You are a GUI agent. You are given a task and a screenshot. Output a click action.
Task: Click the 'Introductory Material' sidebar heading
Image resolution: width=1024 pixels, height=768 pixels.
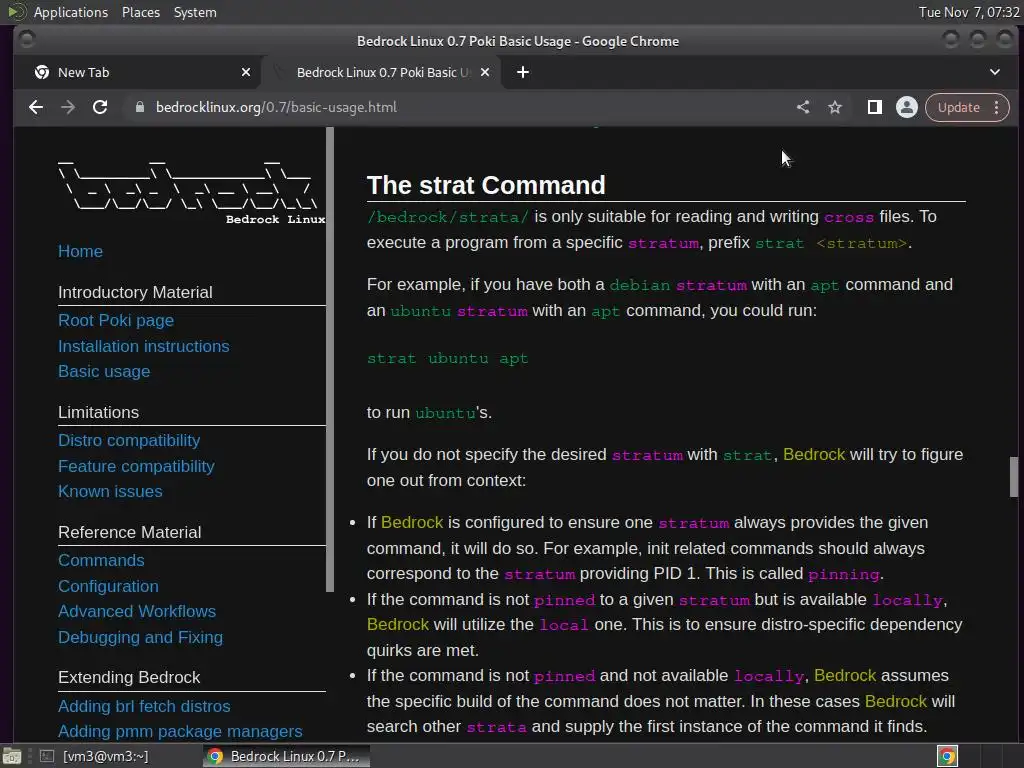[135, 293]
